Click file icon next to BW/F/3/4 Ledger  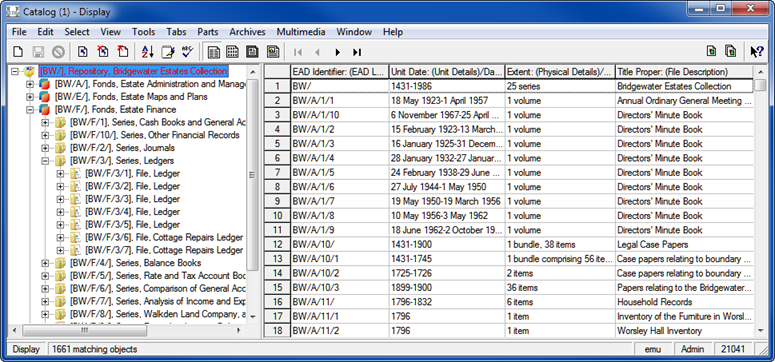tap(75, 212)
